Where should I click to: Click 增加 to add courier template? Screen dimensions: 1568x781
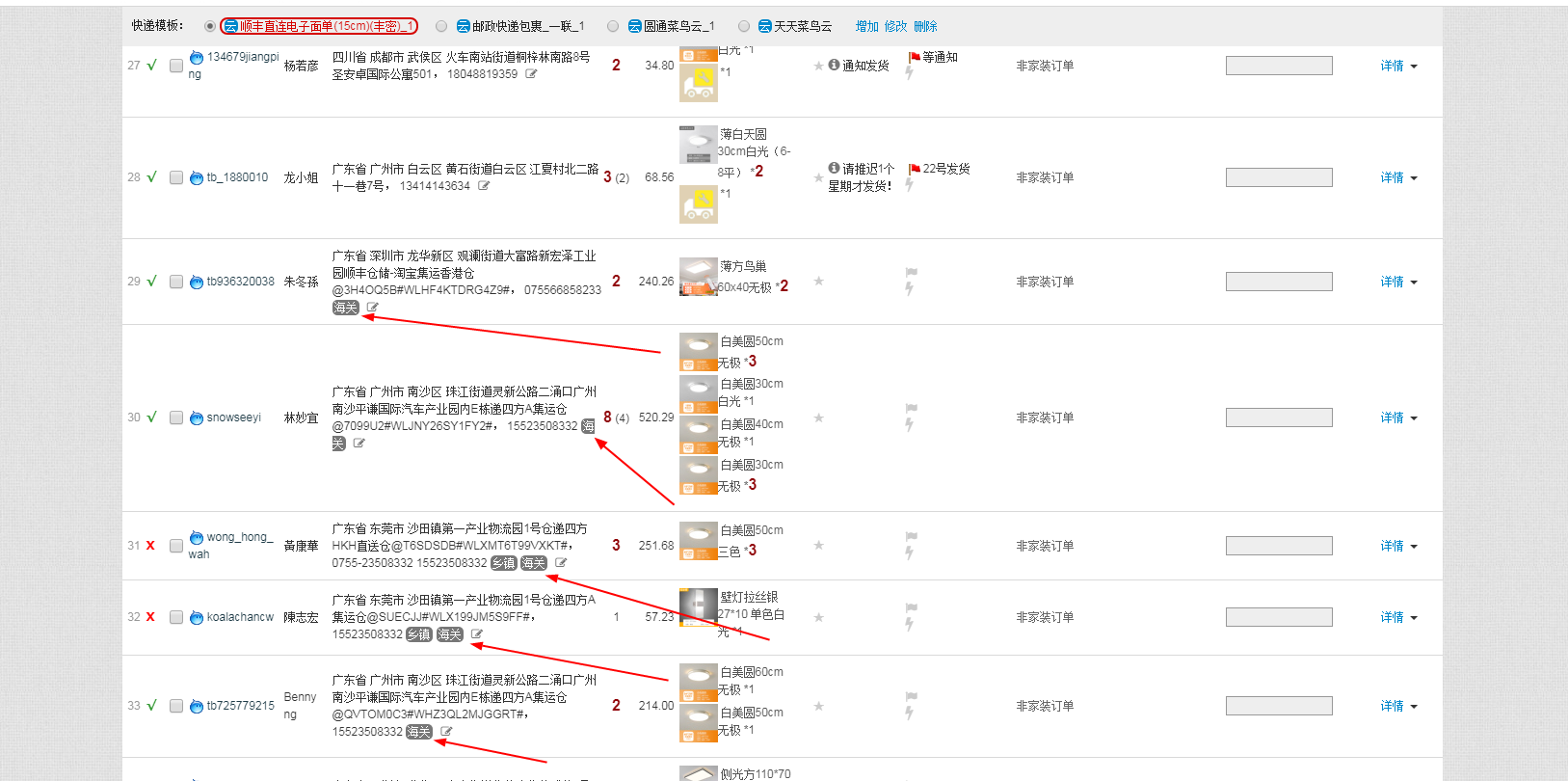[x=866, y=26]
